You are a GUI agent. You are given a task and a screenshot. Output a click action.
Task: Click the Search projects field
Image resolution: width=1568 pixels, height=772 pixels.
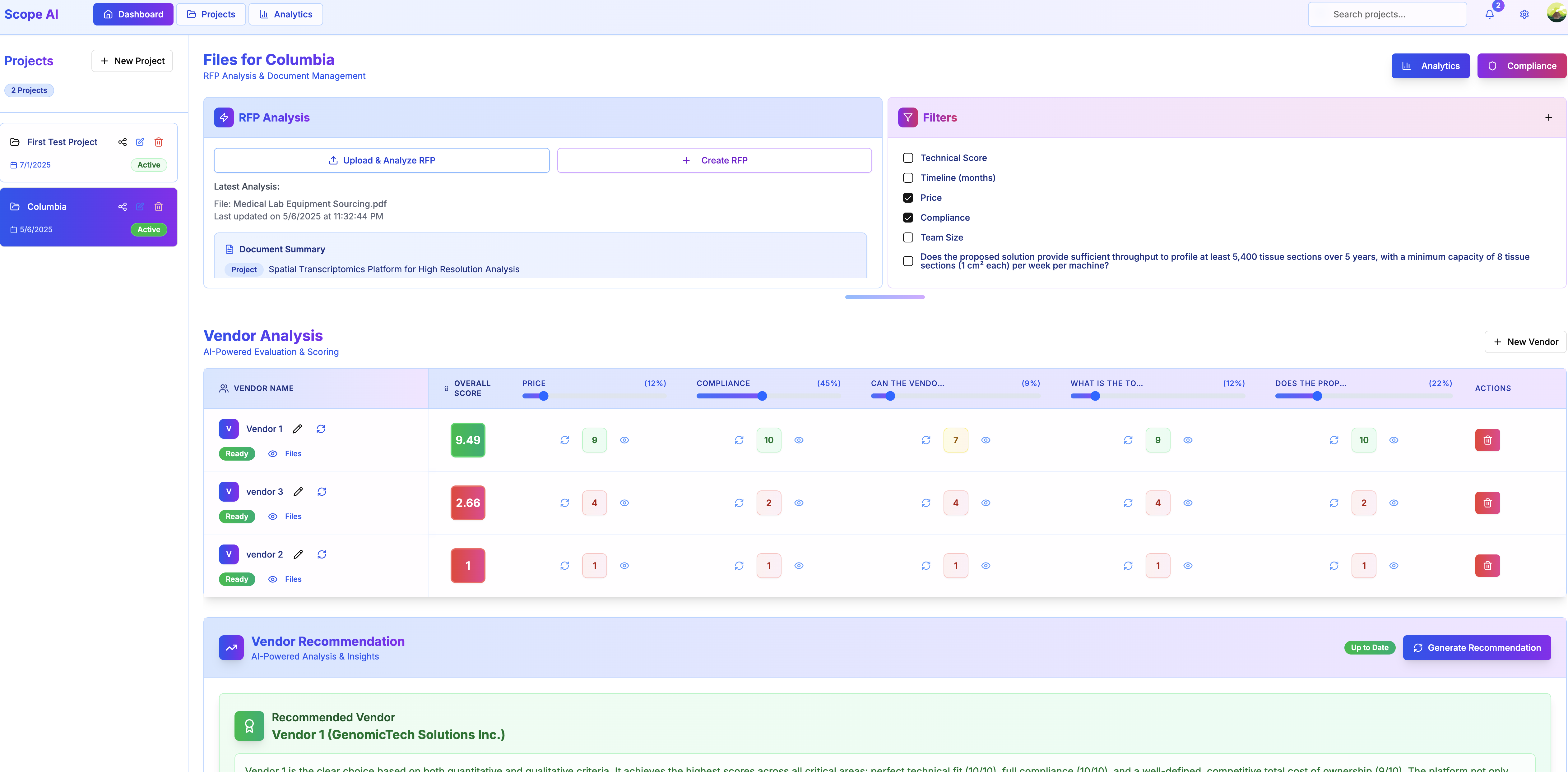(x=1387, y=14)
